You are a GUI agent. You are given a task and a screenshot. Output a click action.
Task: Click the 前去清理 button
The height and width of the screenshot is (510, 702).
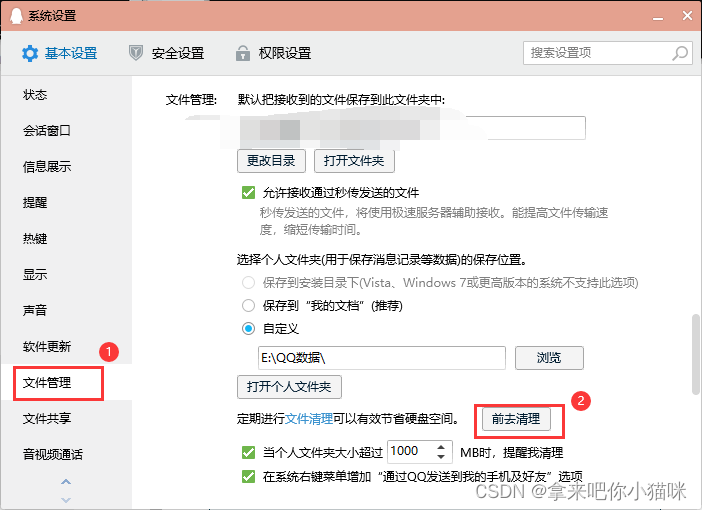pyautogui.click(x=516, y=419)
